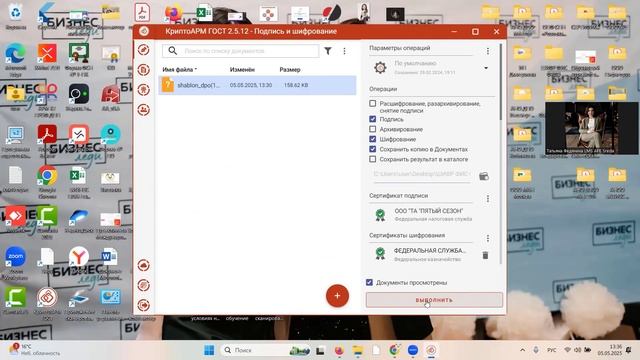Screen dimensions: 640x360
Task: Uncheck the Шифрование operation
Action: pos(372,139)
